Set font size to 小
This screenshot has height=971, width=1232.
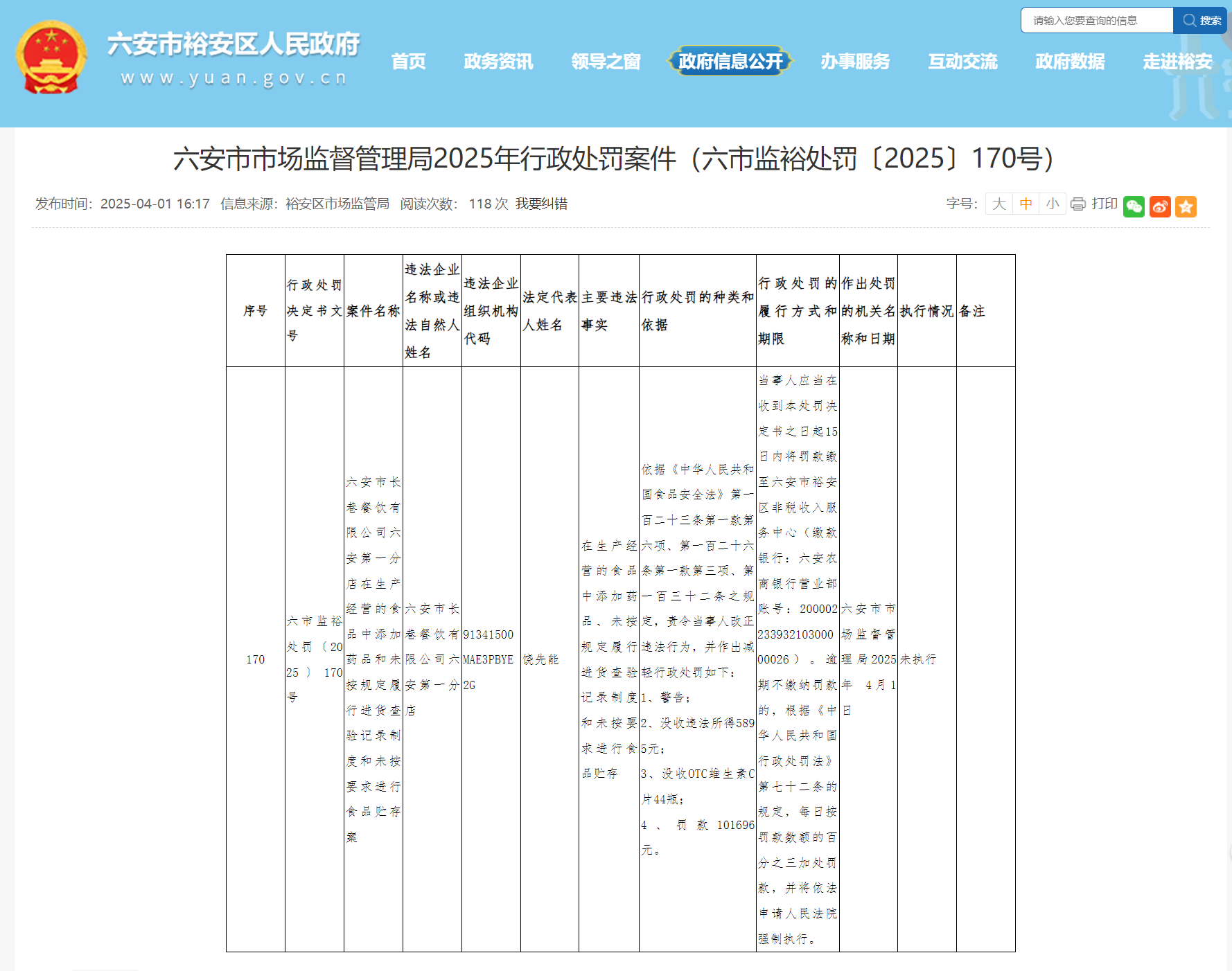(x=1053, y=204)
